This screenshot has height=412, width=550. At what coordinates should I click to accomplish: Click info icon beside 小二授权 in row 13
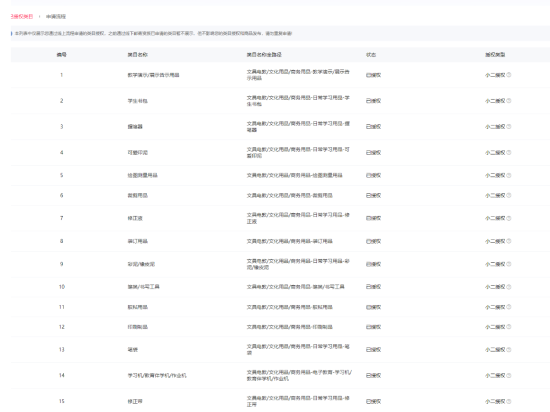pyautogui.click(x=509, y=350)
